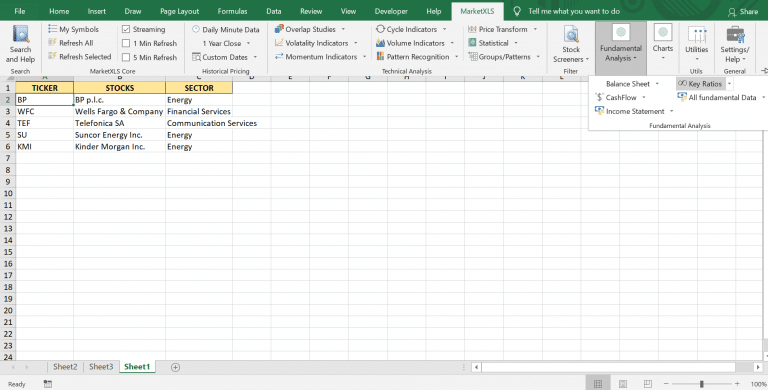Enable 5 Min Refresh checkbox
Screen dimensions: 768x390
pos(126,57)
